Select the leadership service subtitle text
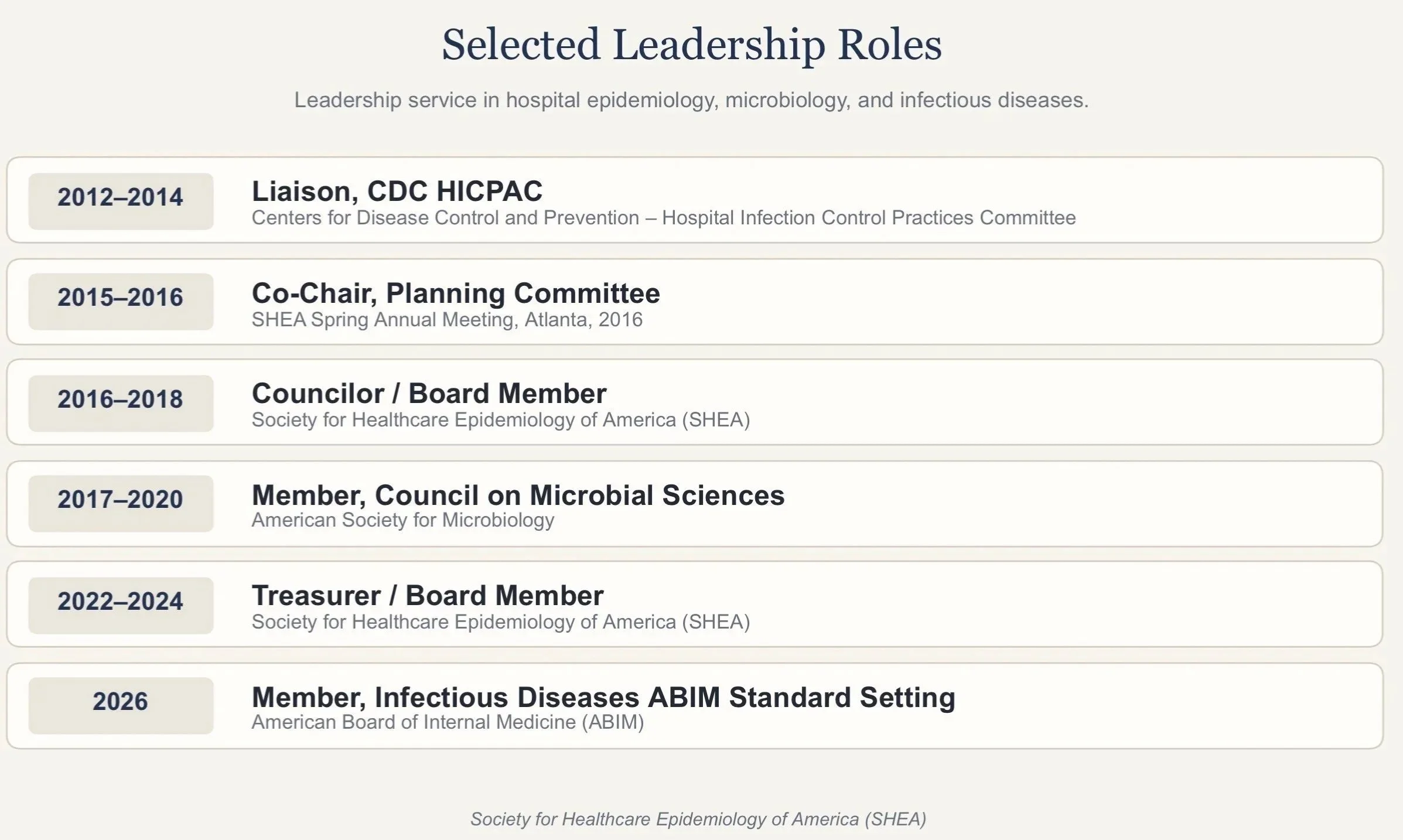This screenshot has height=840, width=1403. [x=691, y=100]
